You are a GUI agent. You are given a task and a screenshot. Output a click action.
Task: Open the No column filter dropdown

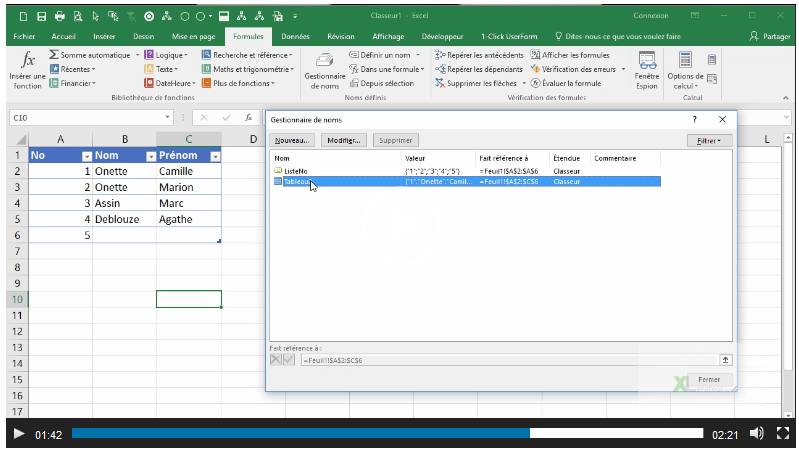[x=87, y=156]
